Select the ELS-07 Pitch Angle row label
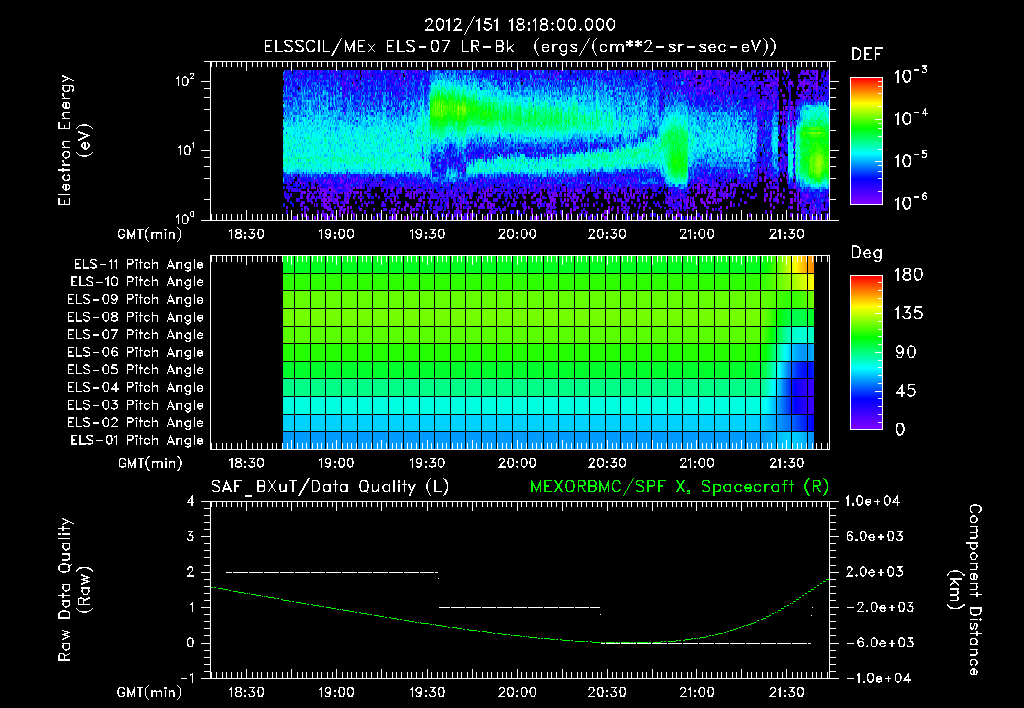Viewport: 1024px width, 708px height. pyautogui.click(x=135, y=334)
